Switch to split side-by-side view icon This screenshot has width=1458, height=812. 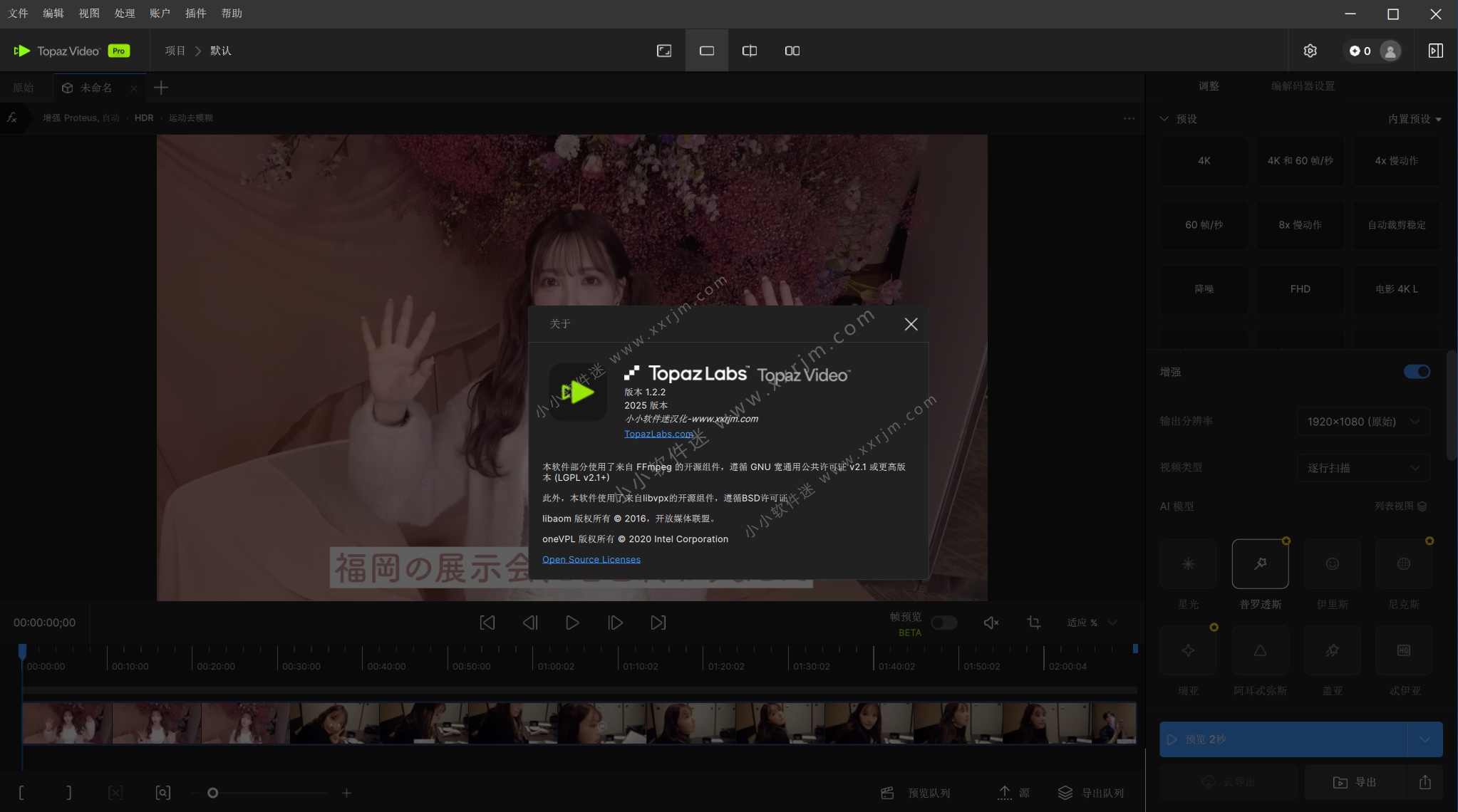[749, 51]
